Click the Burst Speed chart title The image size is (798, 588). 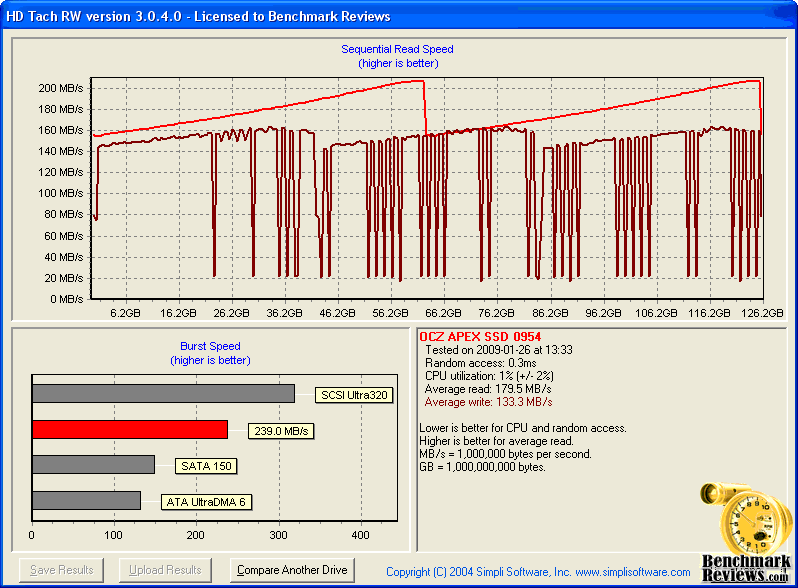[210, 346]
